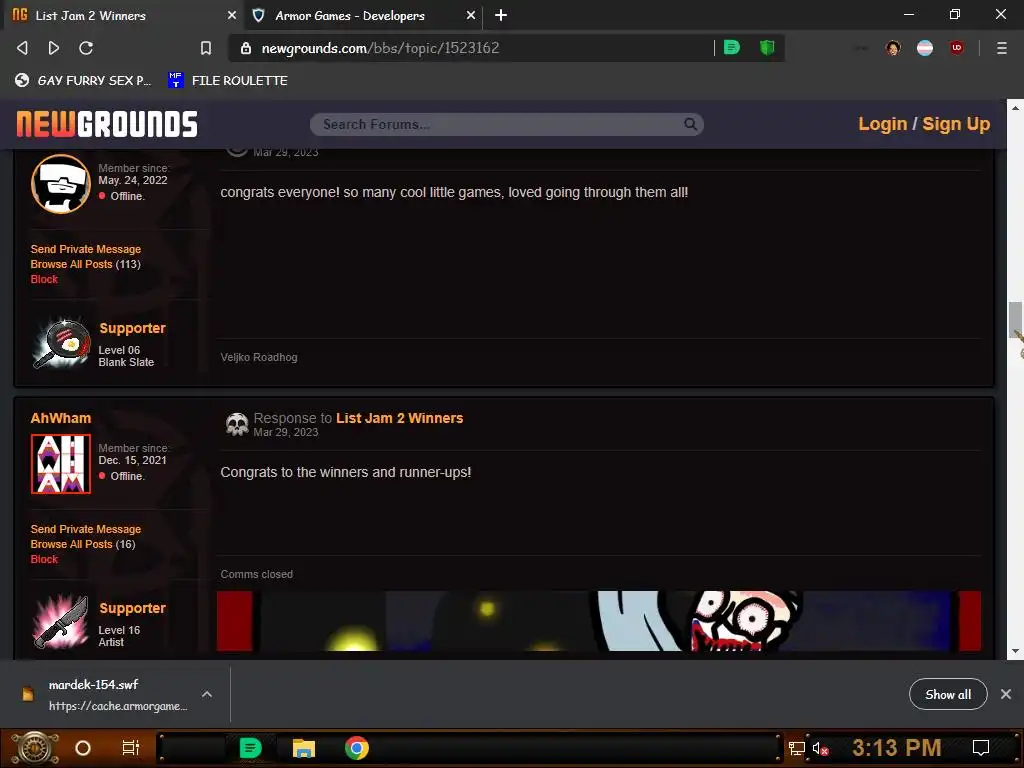Viewport: 1024px width, 768px height.
Task: Close the Armor Games Developers tab
Action: coord(470,15)
